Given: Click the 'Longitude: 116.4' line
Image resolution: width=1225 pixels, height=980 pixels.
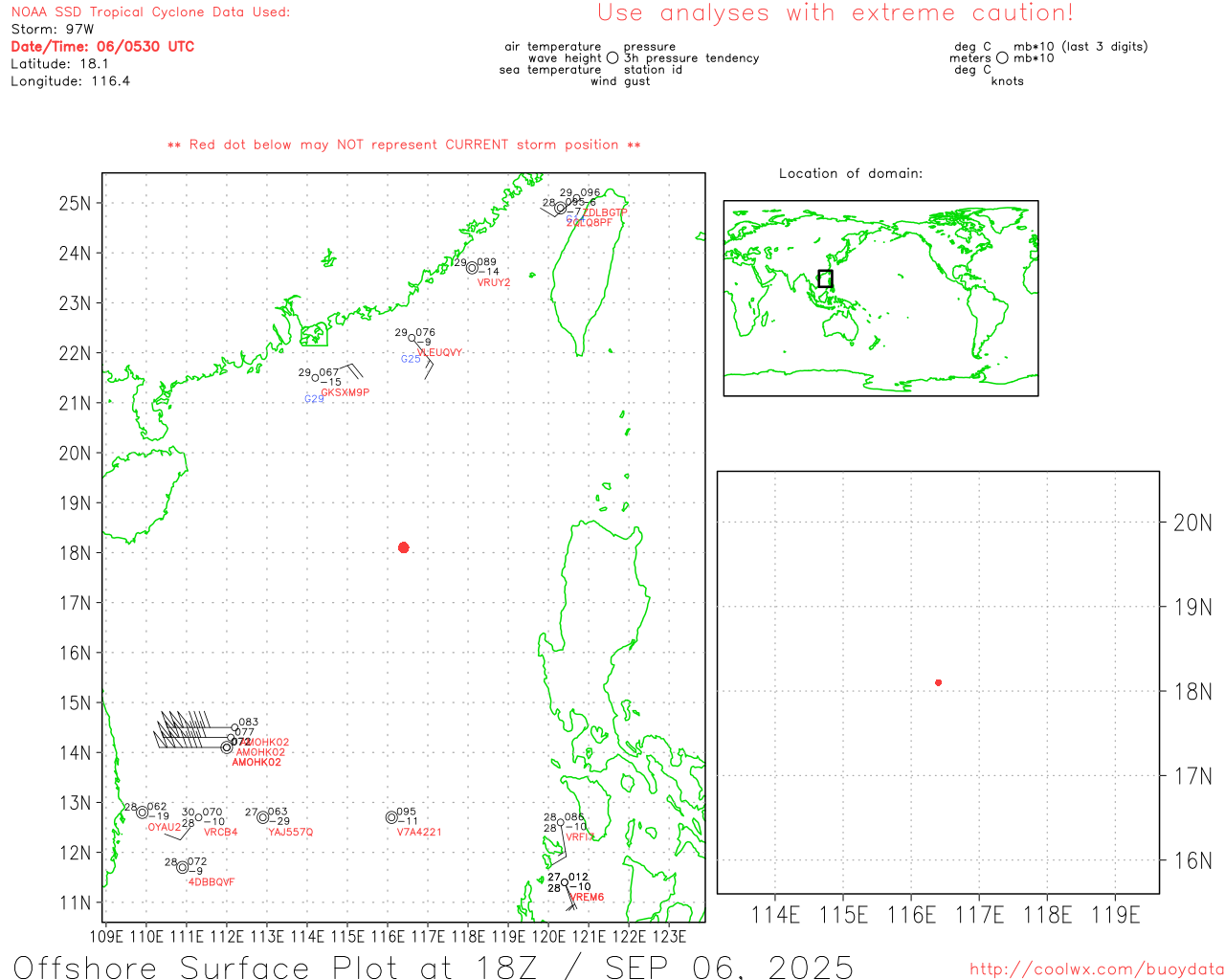Looking at the screenshot, I should (70, 81).
